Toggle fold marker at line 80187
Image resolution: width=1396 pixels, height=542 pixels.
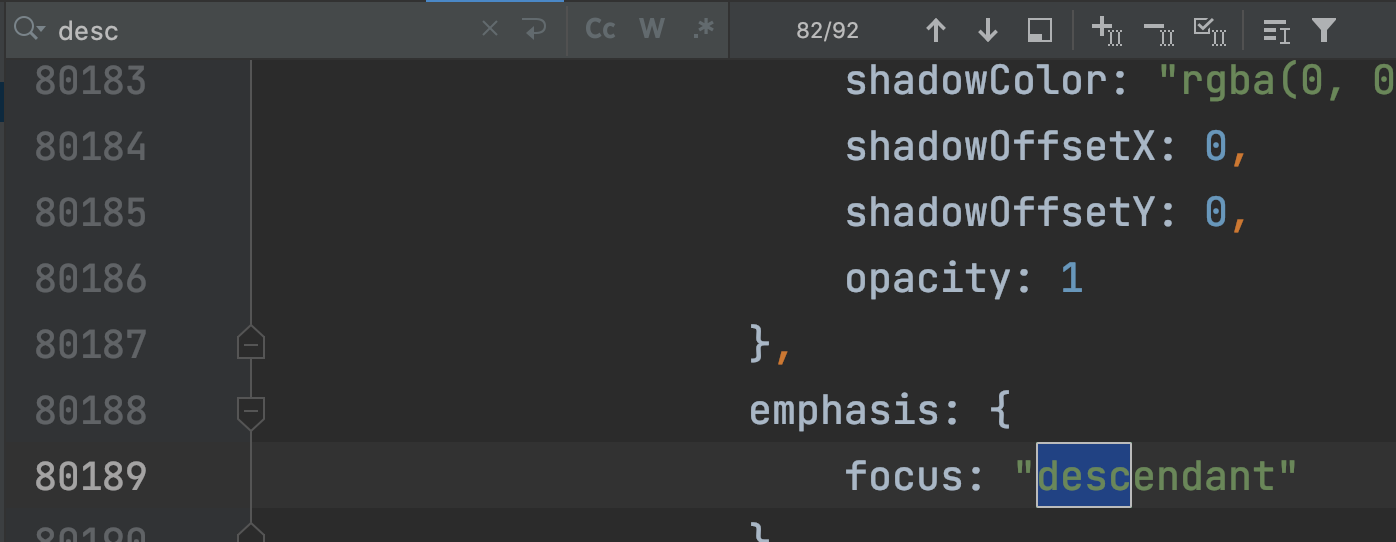coord(250,344)
